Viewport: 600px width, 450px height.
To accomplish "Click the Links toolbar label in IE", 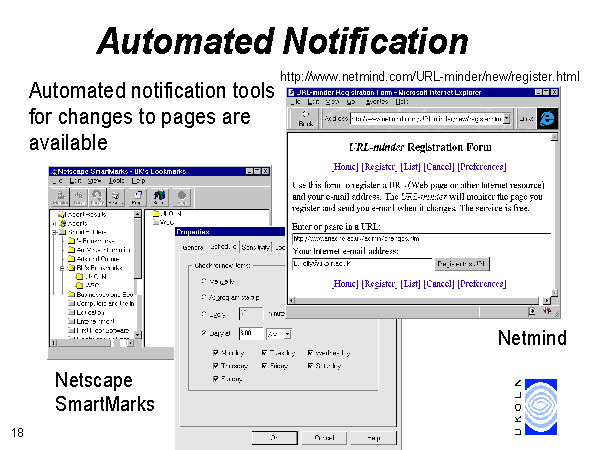I will click(527, 119).
